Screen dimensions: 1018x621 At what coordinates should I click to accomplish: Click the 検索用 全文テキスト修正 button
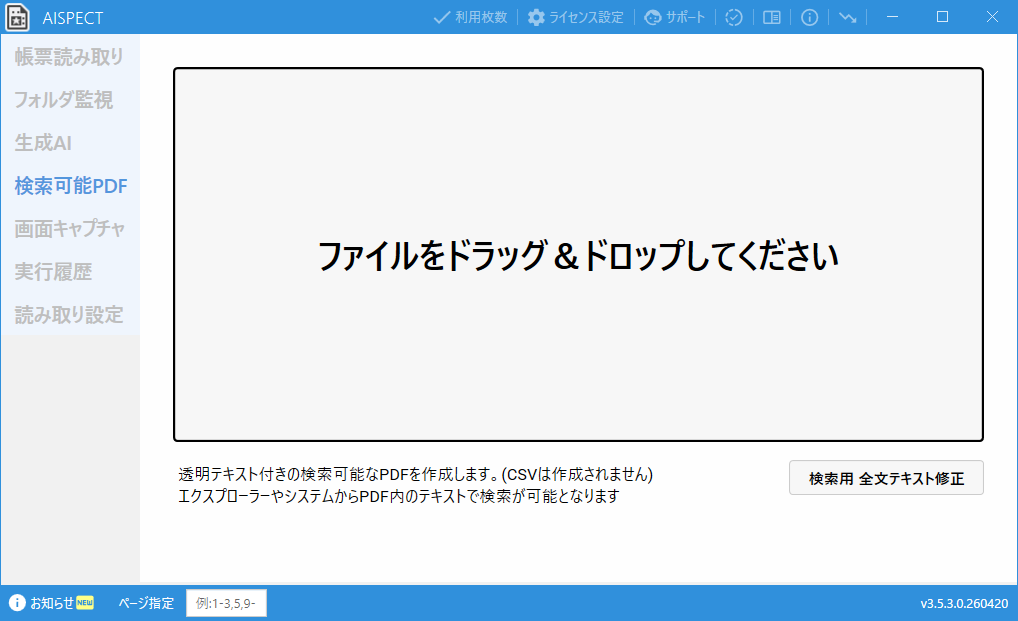886,477
